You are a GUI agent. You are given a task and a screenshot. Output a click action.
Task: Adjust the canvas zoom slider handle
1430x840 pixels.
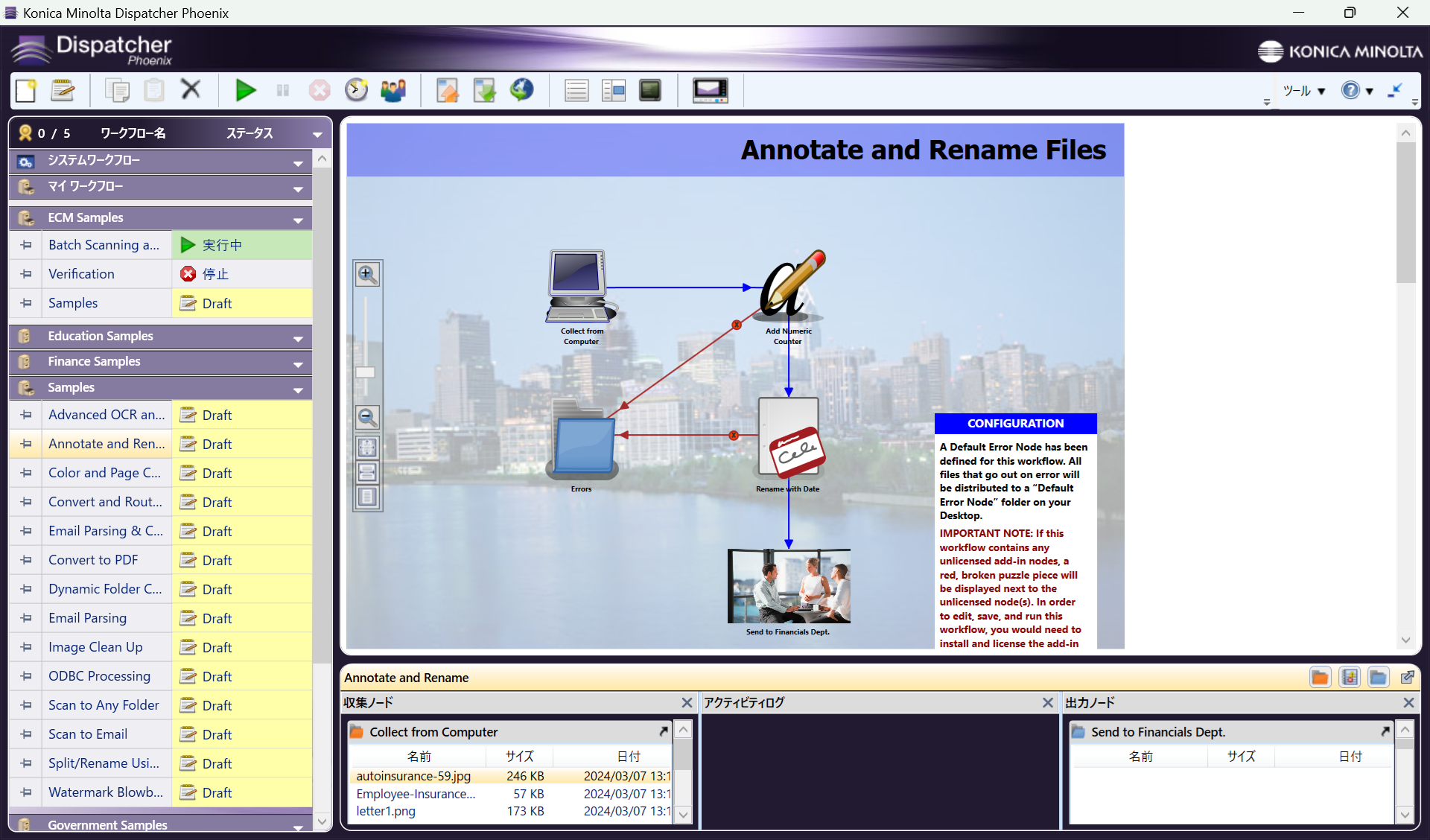click(x=366, y=372)
